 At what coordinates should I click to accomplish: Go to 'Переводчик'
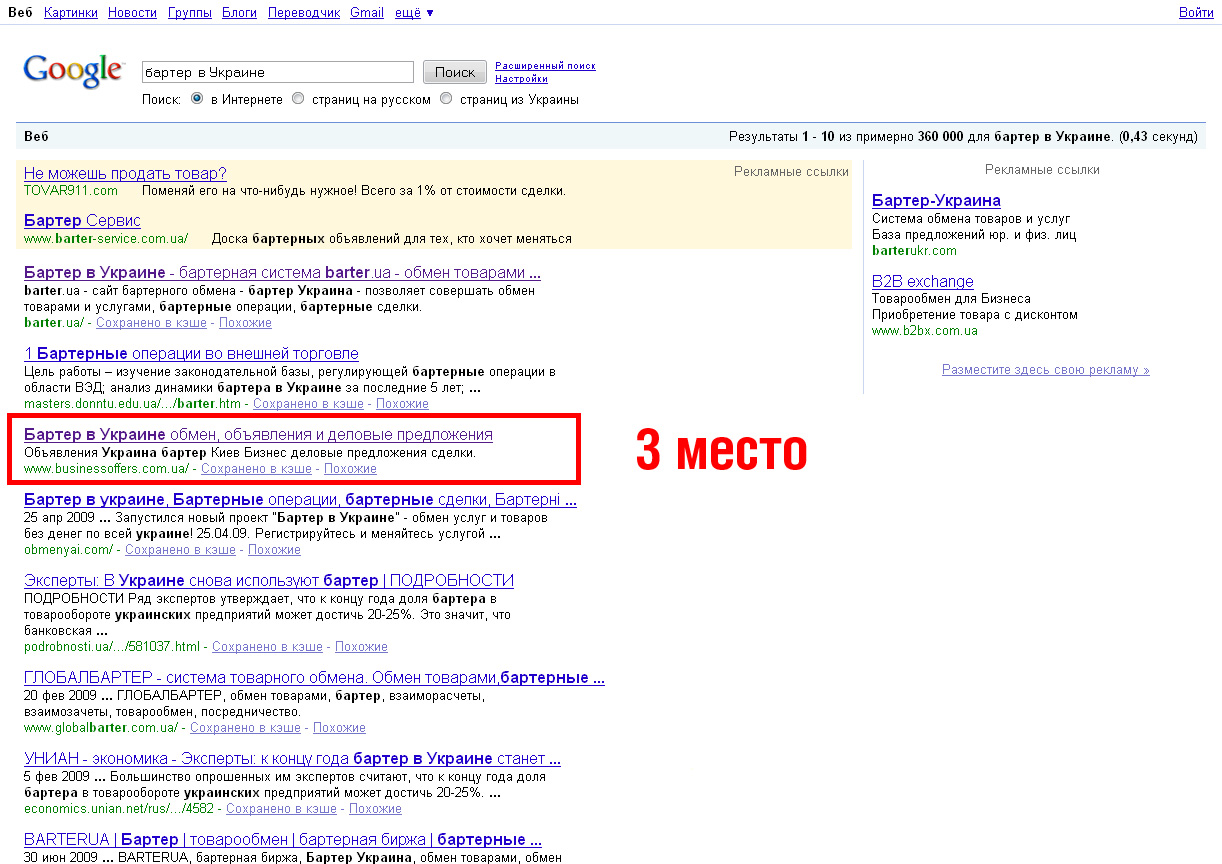pyautogui.click(x=303, y=12)
